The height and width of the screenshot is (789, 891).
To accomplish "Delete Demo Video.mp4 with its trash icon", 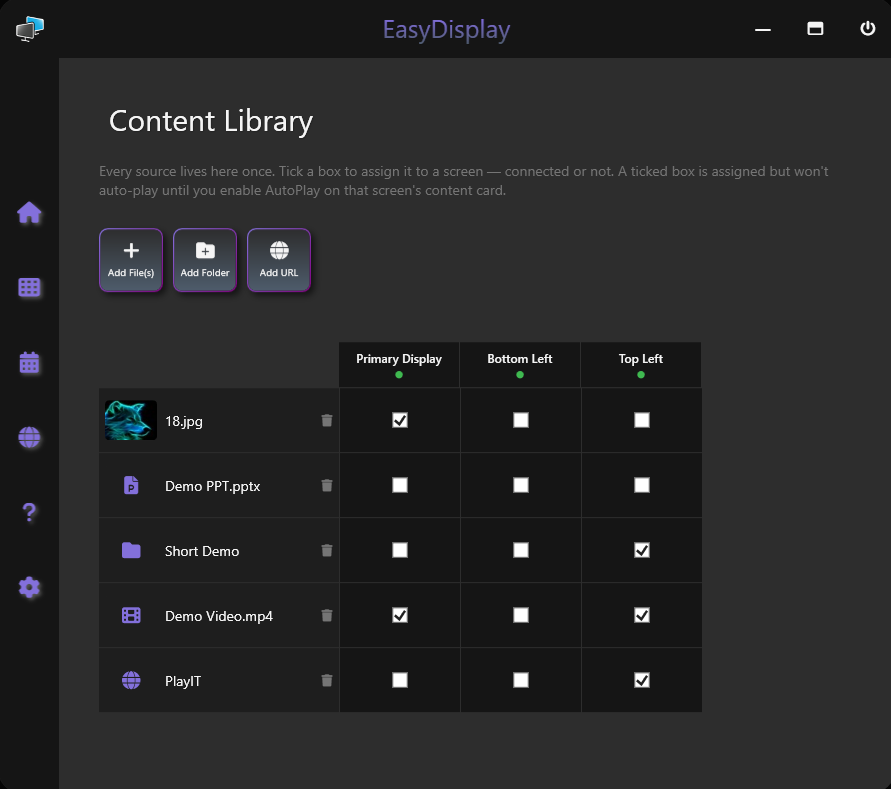I will pyautogui.click(x=327, y=615).
